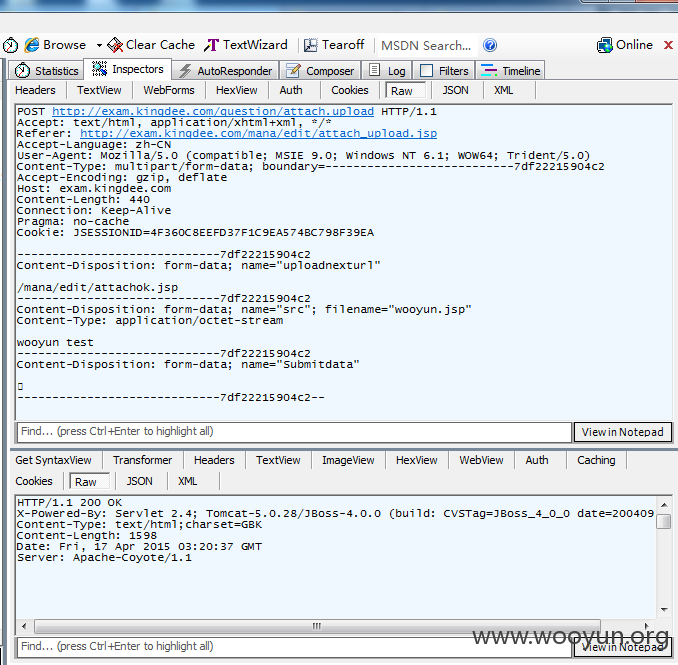Open the blue help question icon
The image size is (678, 665).
[490, 45]
